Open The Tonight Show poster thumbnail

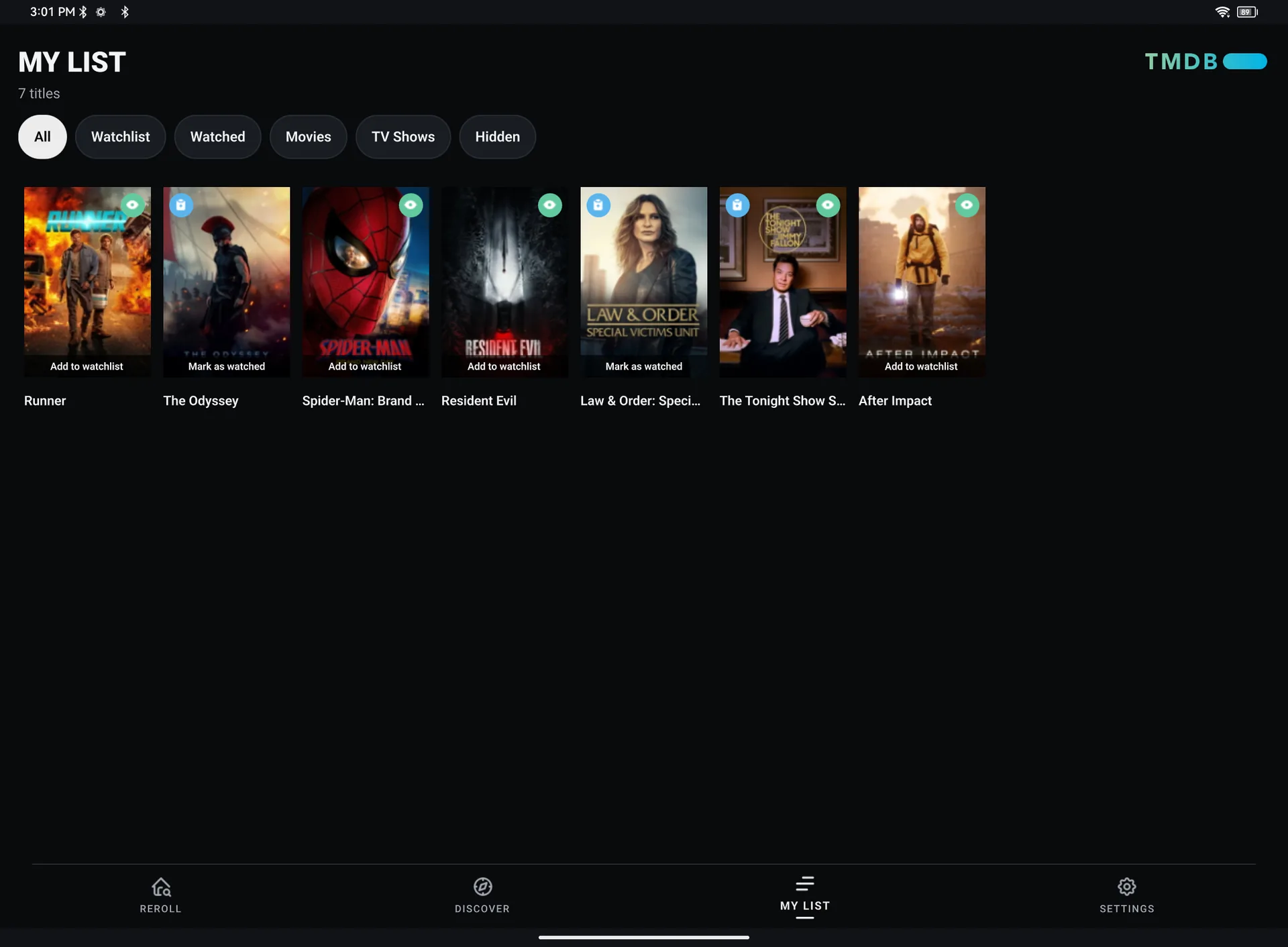783,282
